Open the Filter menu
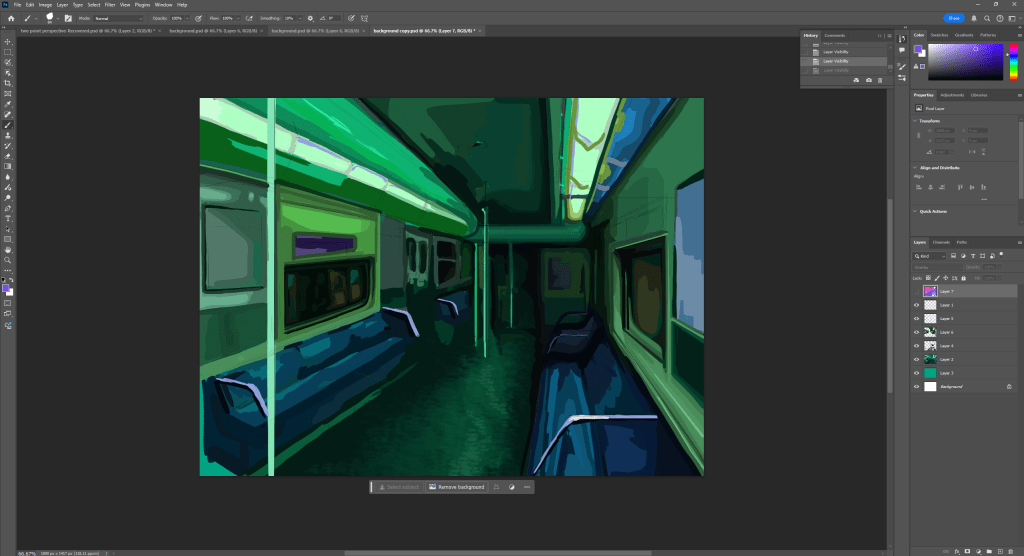 (x=110, y=5)
